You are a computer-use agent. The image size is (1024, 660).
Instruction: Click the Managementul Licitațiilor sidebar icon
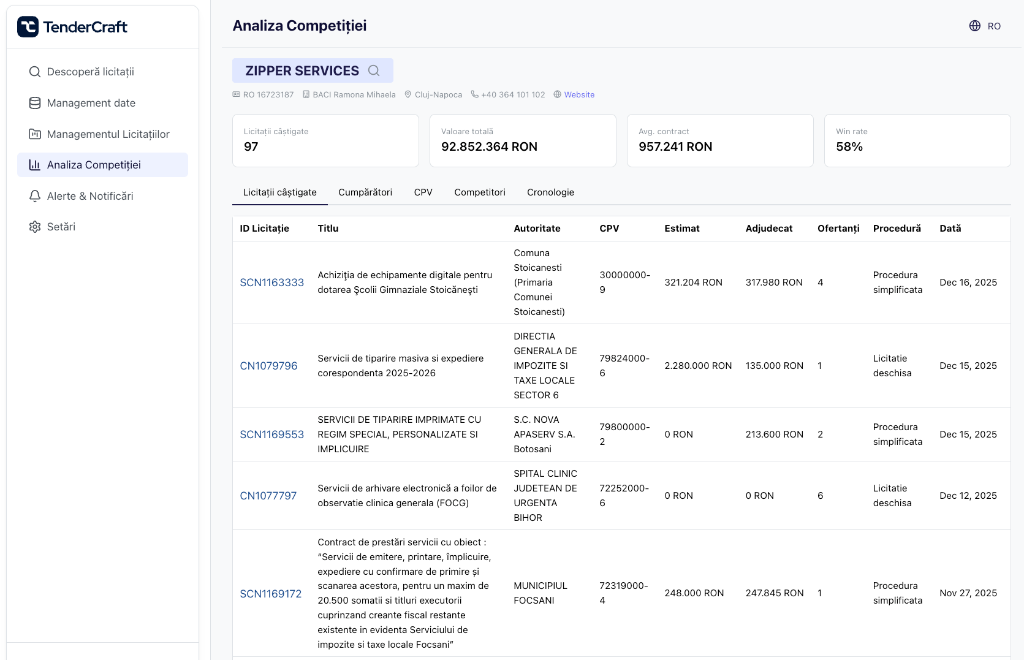pyautogui.click(x=35, y=134)
